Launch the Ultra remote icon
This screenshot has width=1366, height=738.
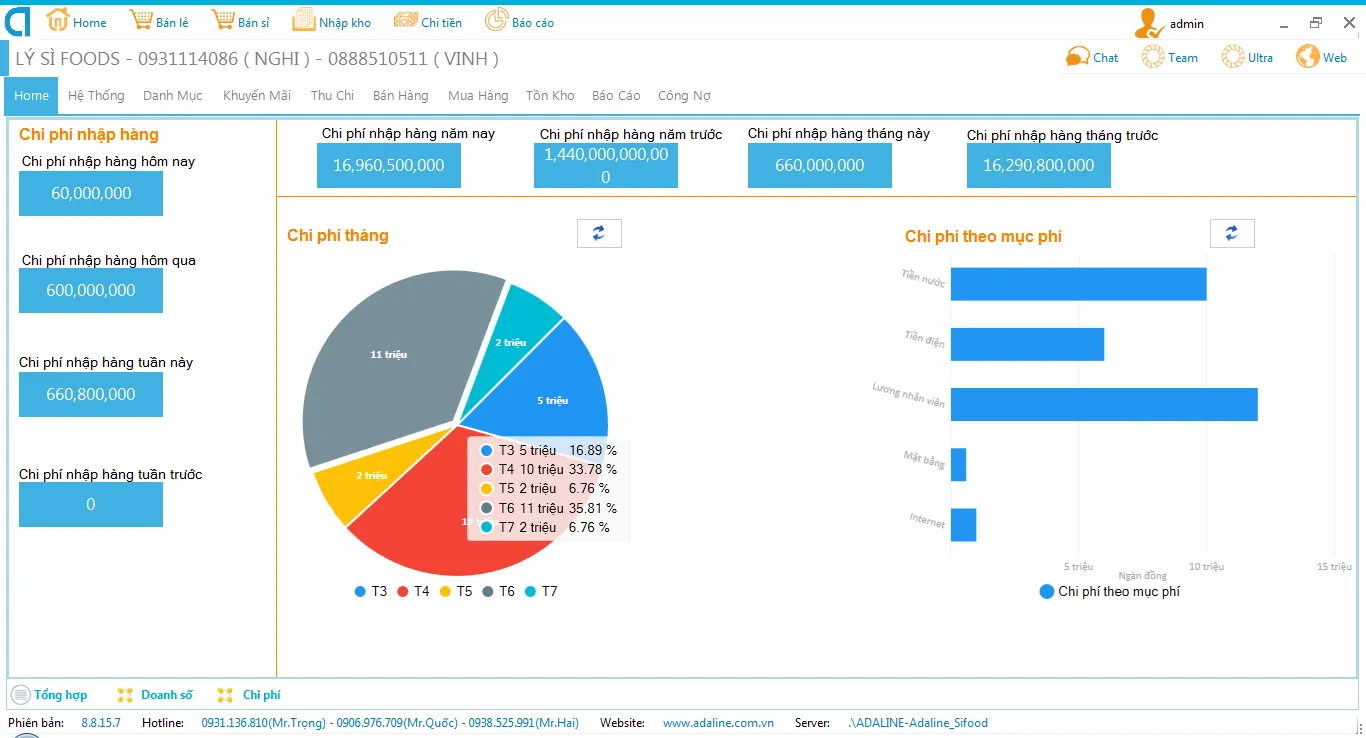point(1233,57)
